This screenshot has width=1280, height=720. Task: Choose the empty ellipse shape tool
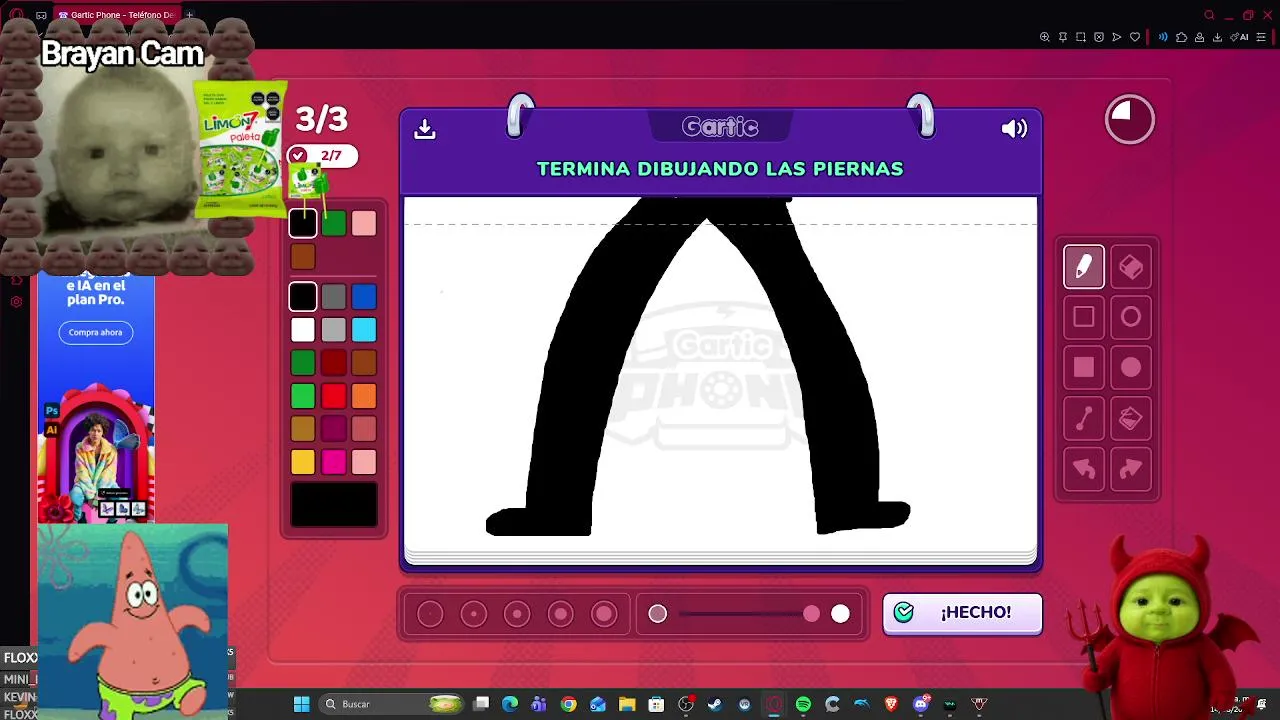pyautogui.click(x=1131, y=317)
